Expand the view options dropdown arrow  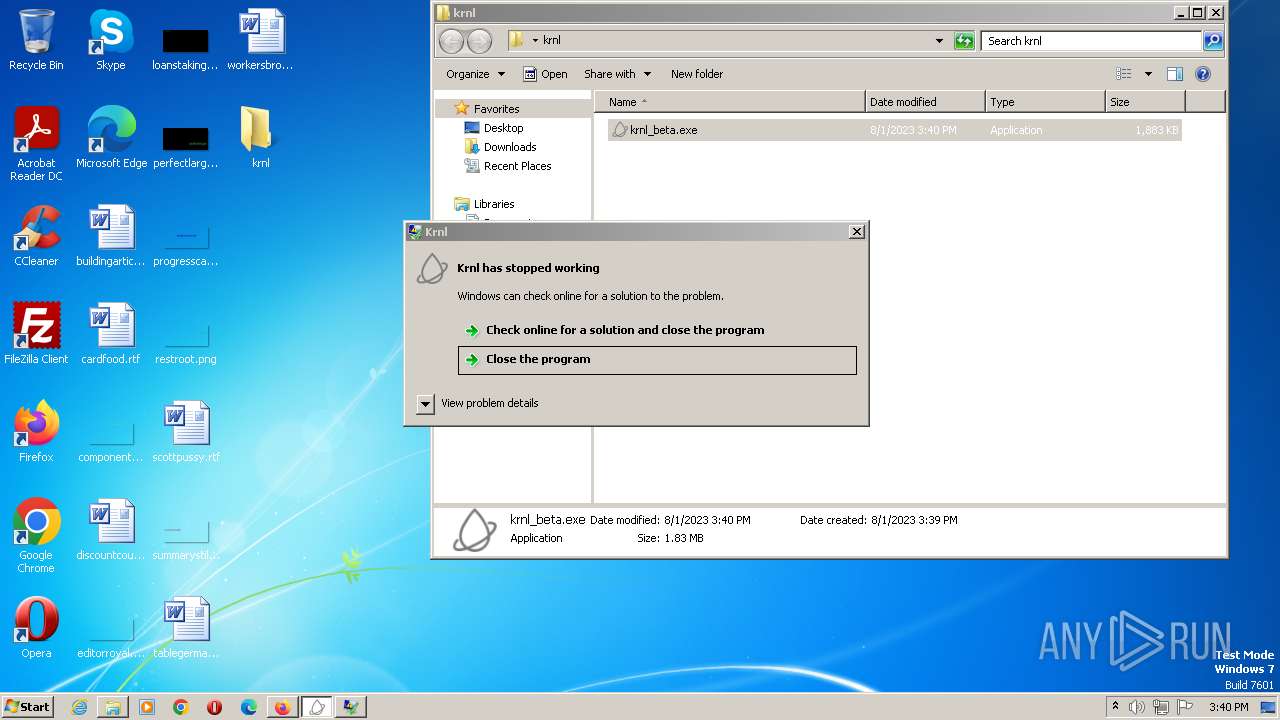(x=1148, y=74)
